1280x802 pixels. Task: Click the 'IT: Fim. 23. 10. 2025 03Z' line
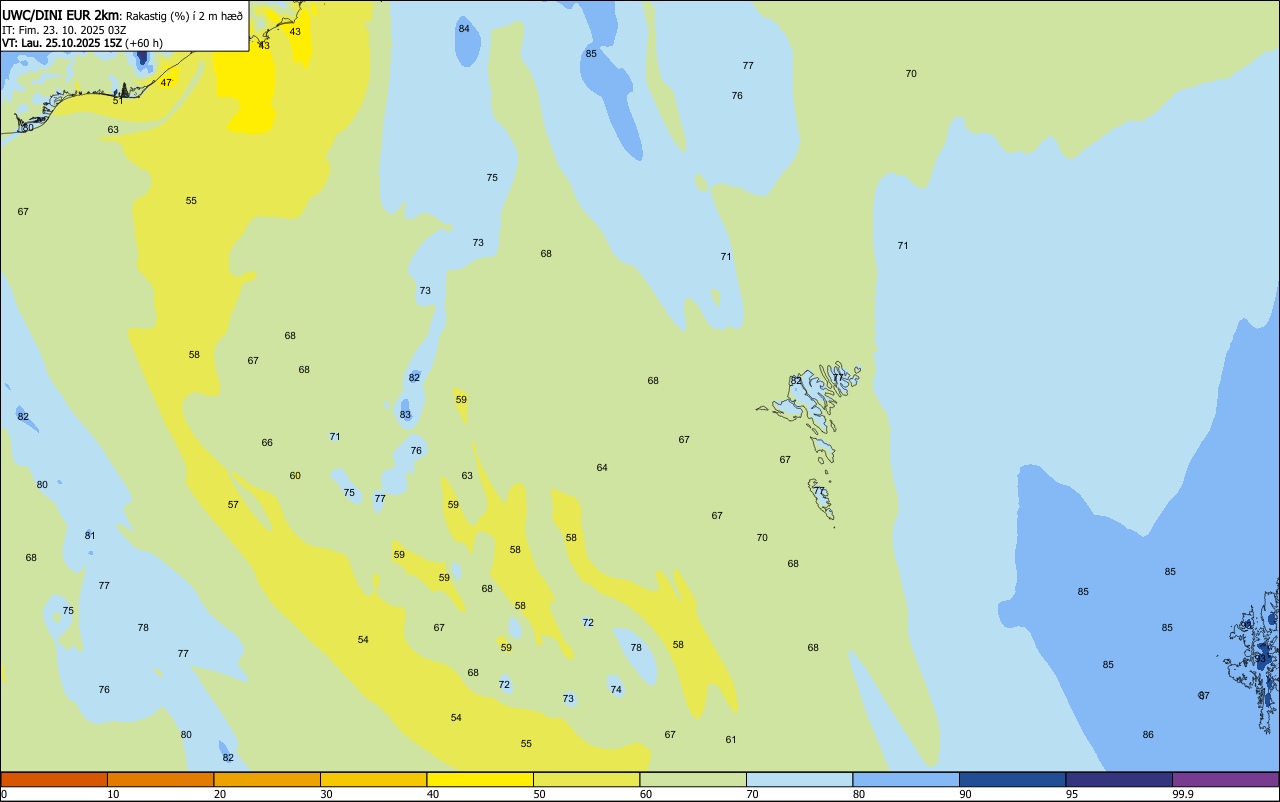(64, 30)
